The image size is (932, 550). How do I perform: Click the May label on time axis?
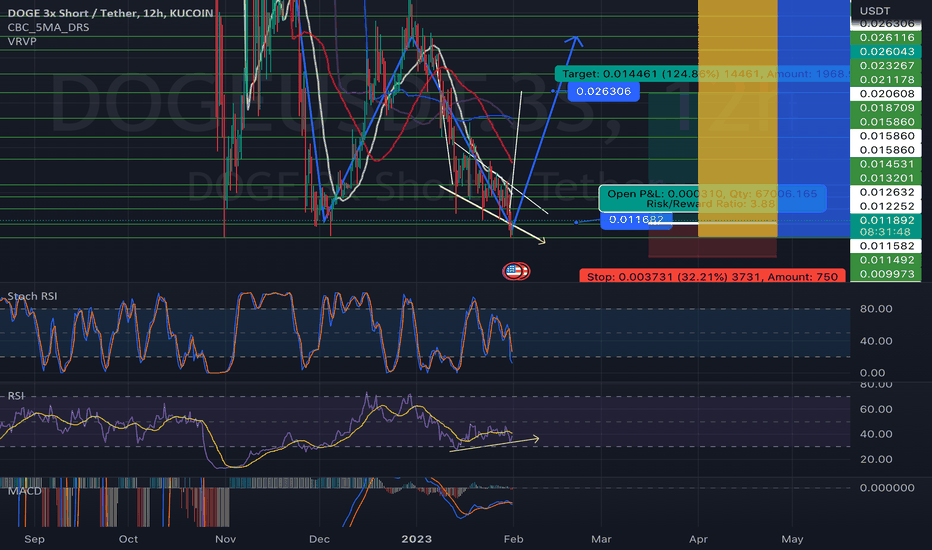pos(792,539)
